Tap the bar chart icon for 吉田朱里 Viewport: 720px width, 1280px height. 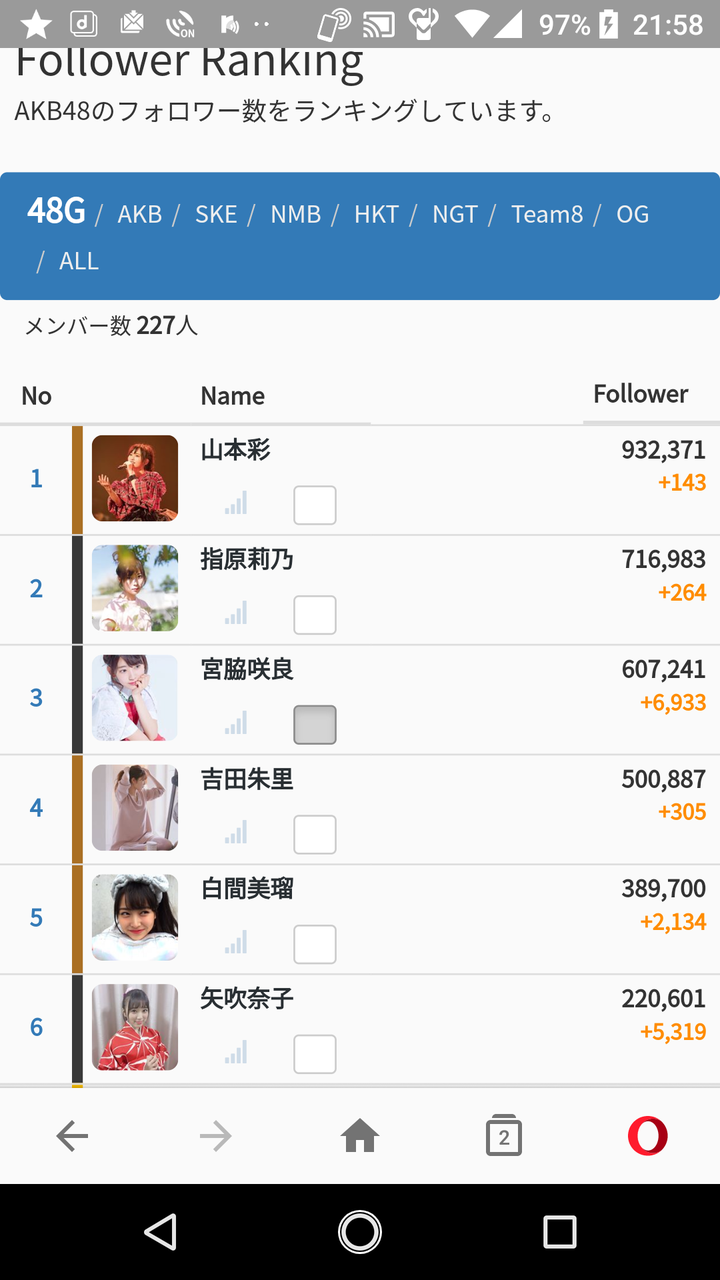[236, 833]
